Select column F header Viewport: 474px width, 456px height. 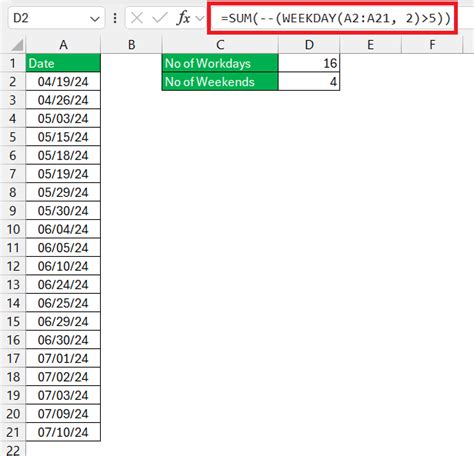(x=432, y=45)
